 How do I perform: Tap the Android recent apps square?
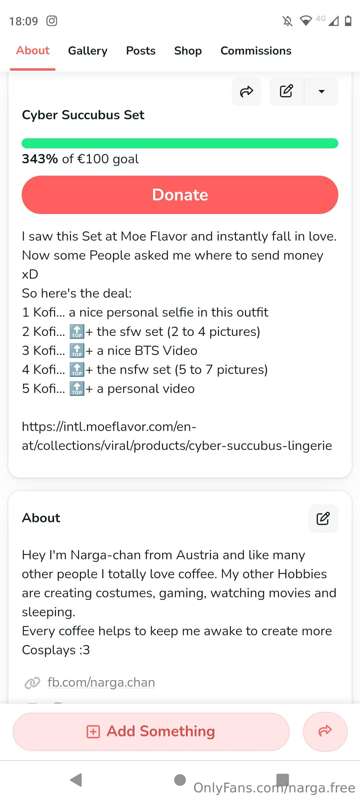(282, 780)
